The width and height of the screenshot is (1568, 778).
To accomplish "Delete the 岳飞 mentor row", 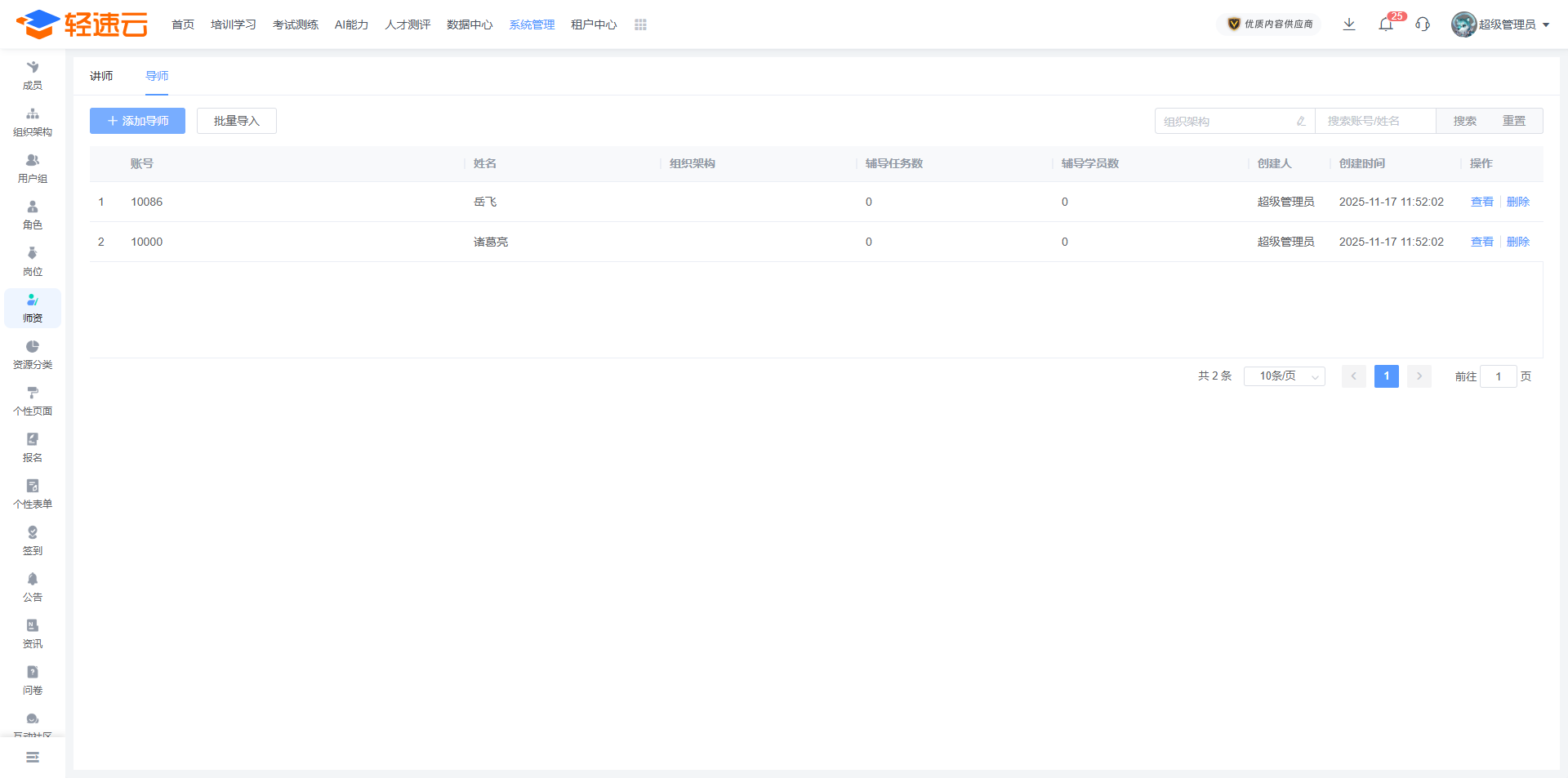I will (1518, 202).
